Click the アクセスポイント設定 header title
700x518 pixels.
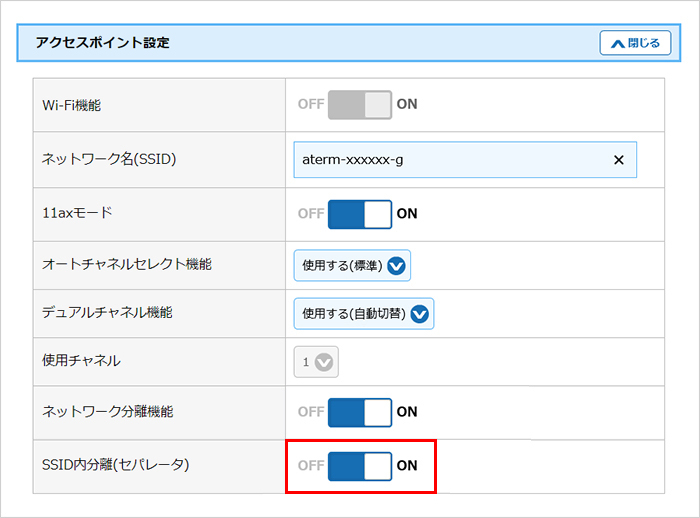coord(103,43)
